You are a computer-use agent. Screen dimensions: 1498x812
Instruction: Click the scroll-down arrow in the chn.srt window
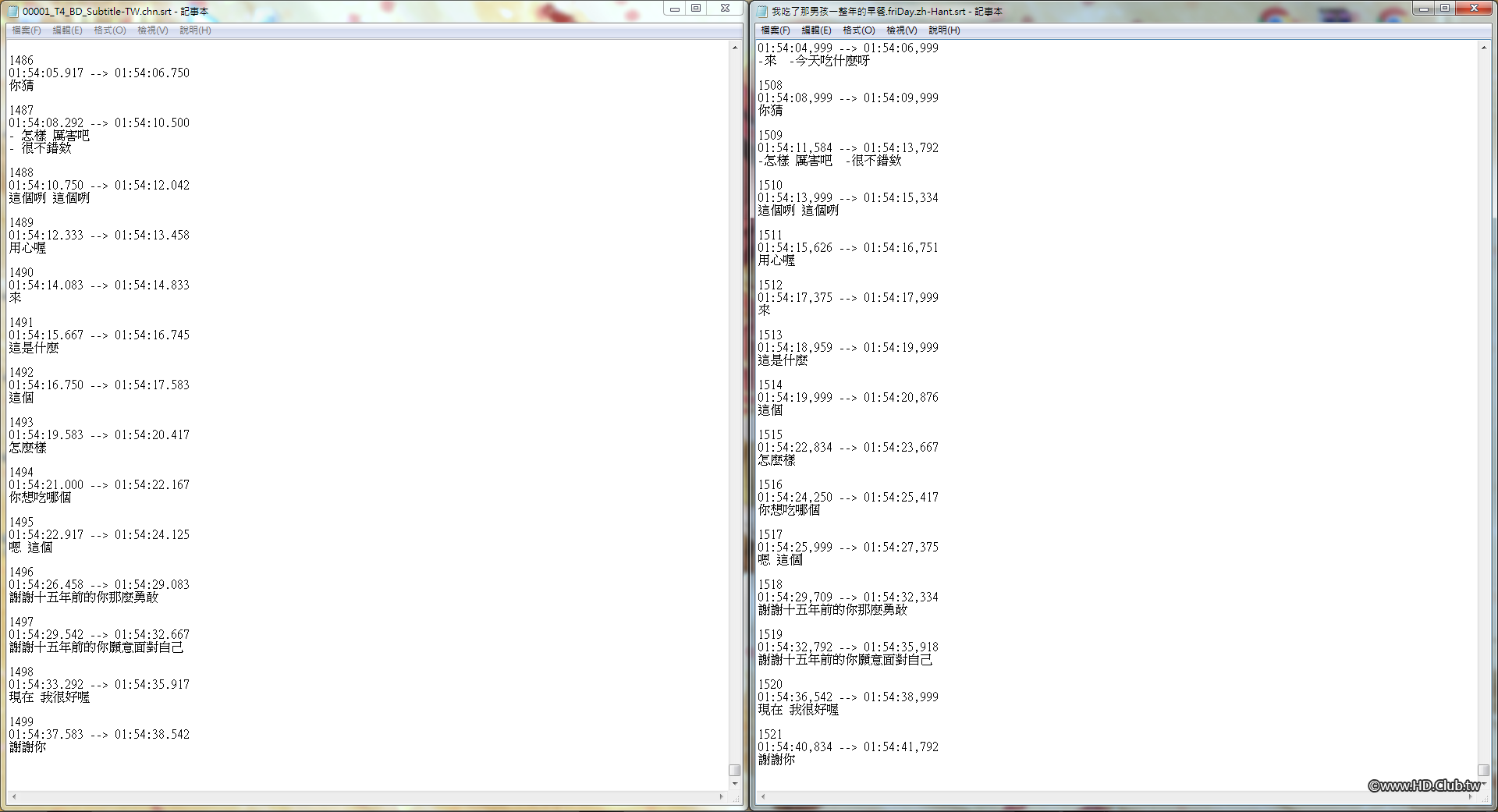click(x=735, y=784)
